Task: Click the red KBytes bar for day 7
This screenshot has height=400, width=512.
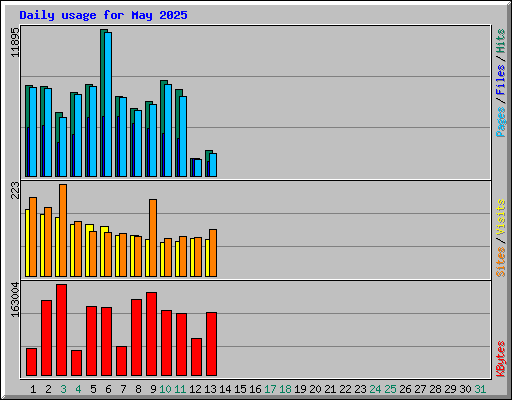Action: click(x=122, y=361)
